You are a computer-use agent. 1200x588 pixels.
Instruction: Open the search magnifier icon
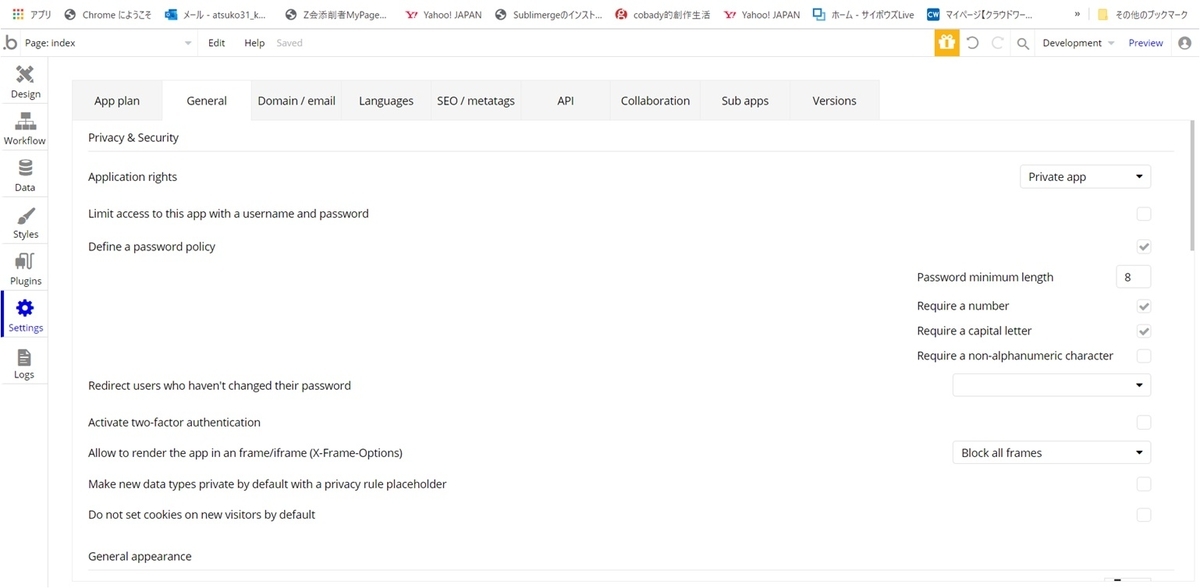click(1023, 43)
